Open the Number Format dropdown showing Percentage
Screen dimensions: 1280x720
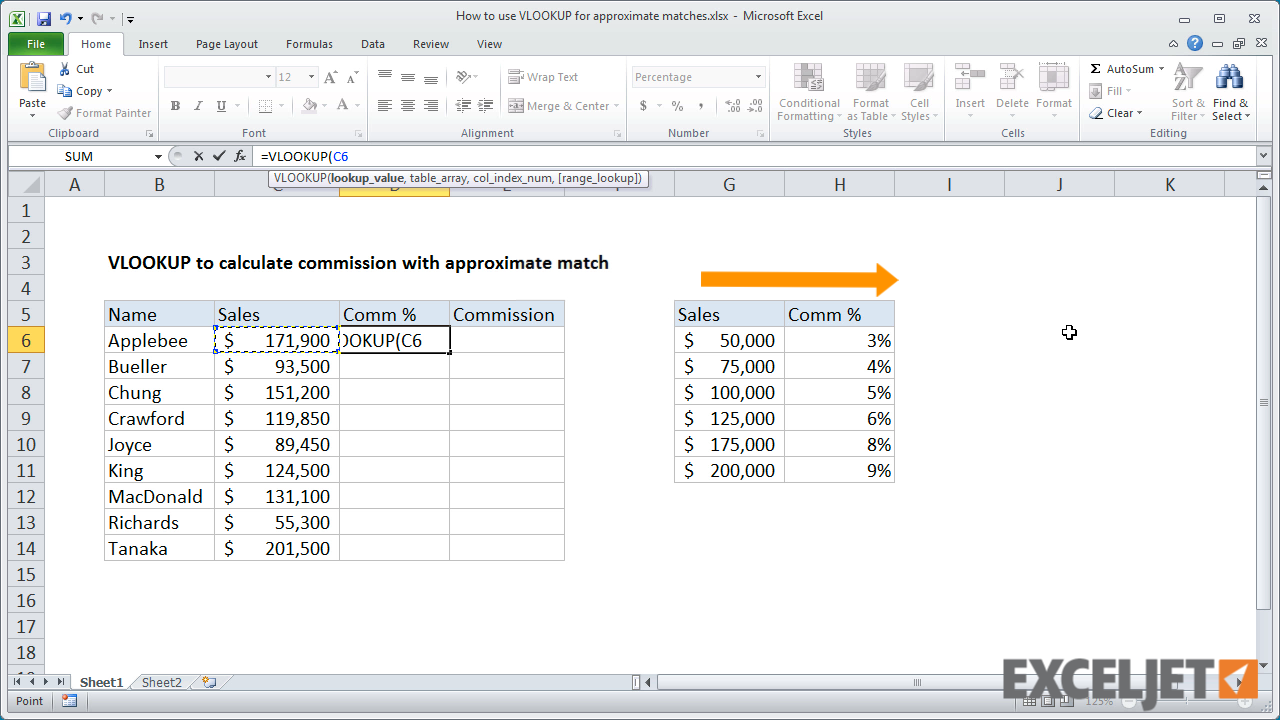tap(698, 77)
